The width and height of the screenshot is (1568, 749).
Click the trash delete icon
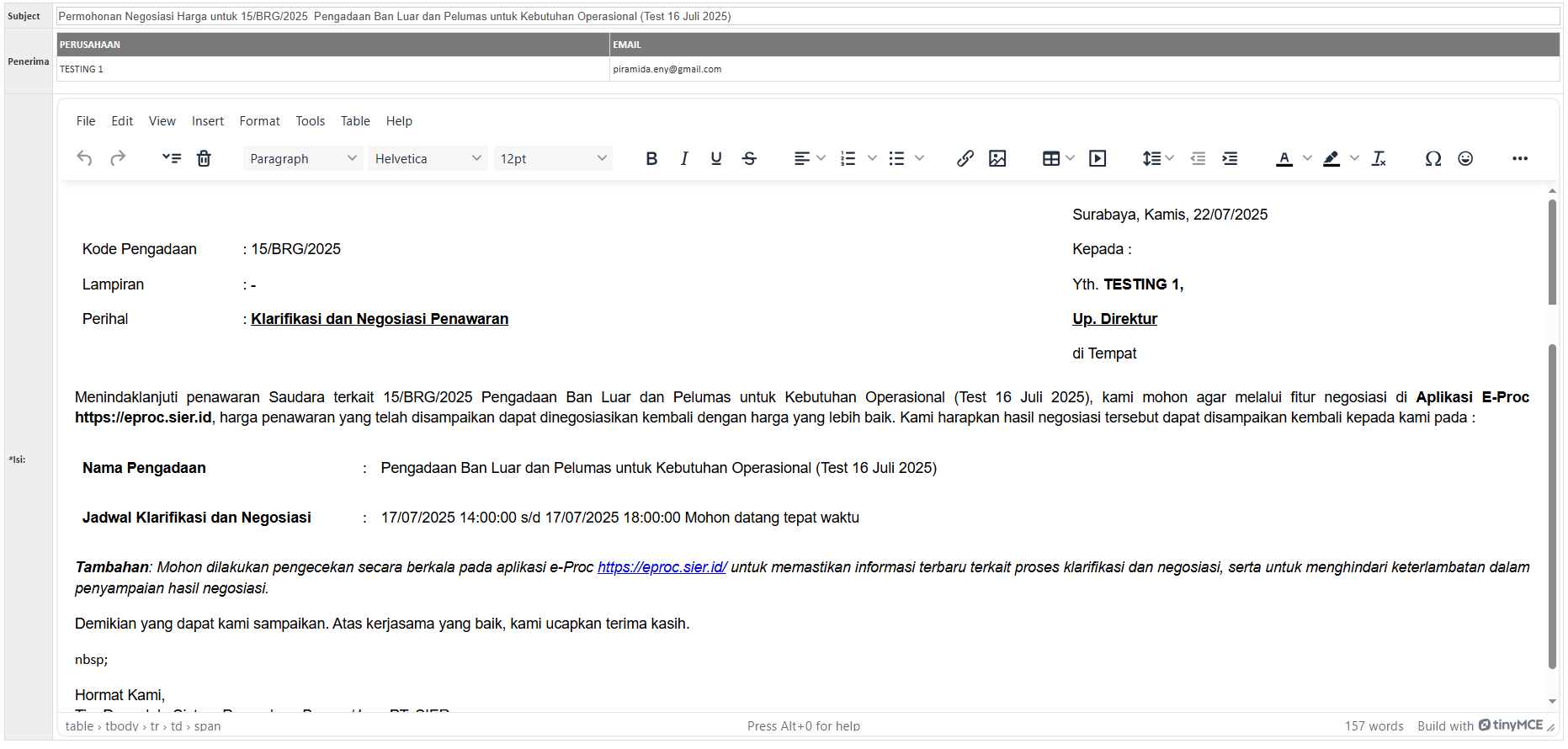204,158
